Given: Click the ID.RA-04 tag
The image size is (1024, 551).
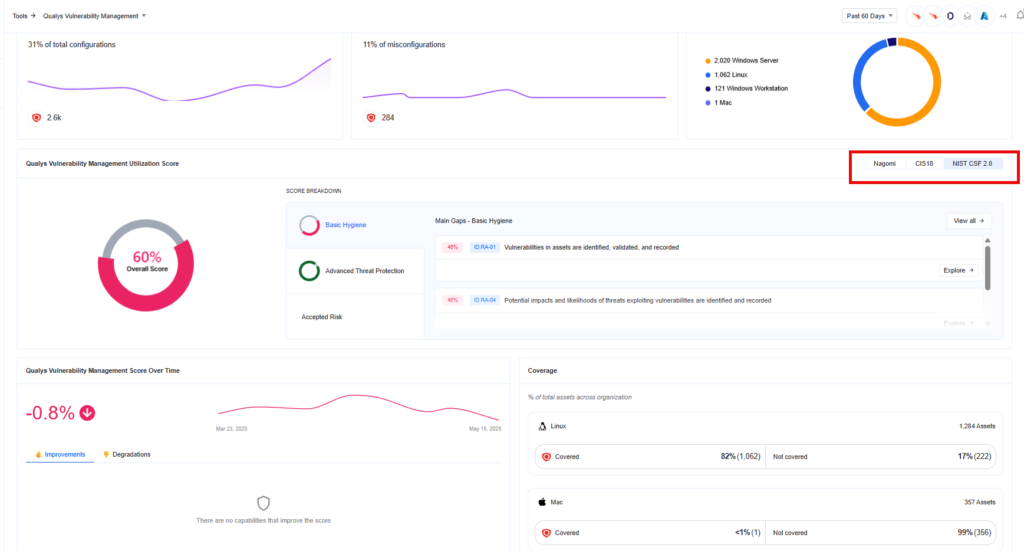Looking at the screenshot, I should pos(485,300).
